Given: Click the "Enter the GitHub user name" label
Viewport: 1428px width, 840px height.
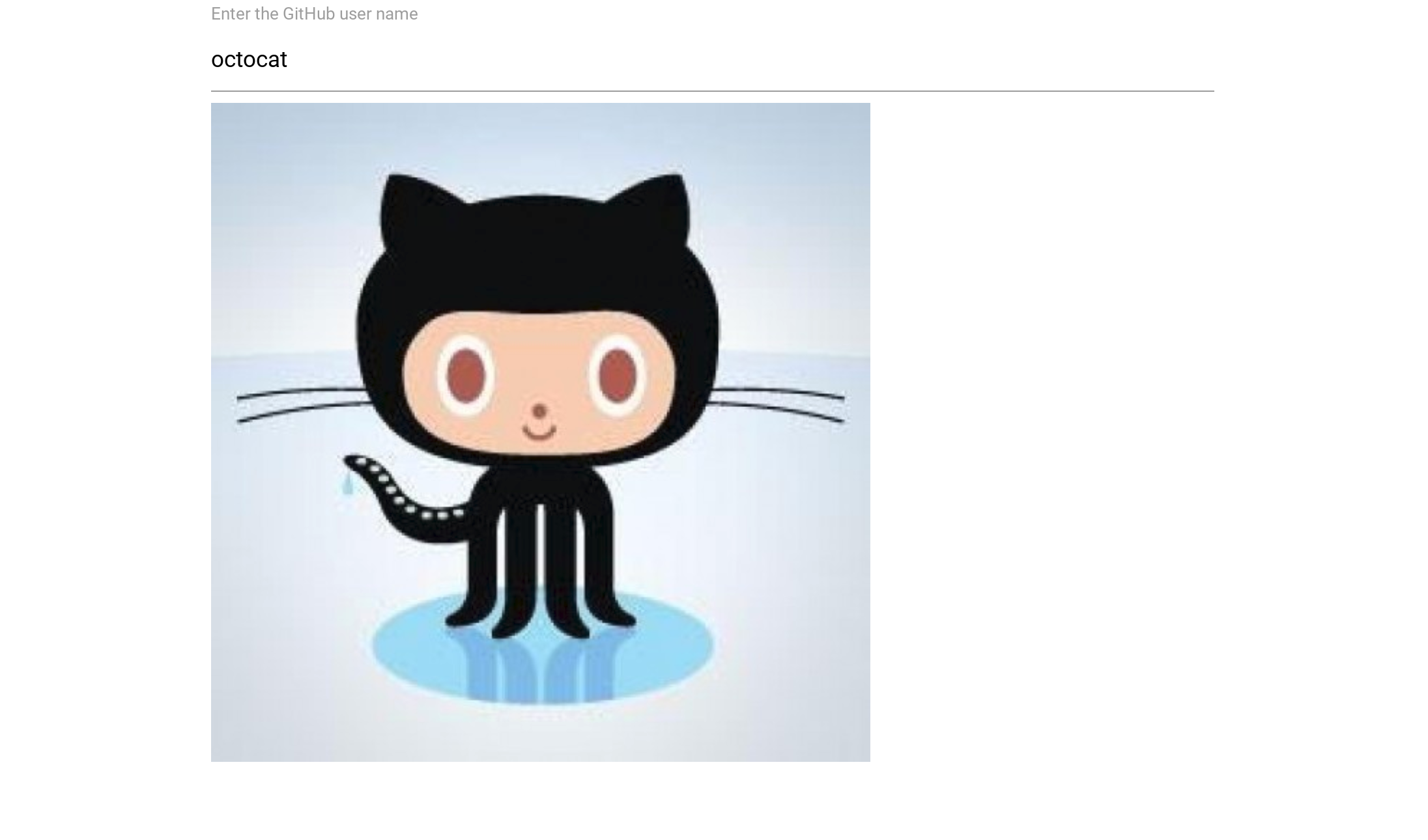Looking at the screenshot, I should click(314, 14).
